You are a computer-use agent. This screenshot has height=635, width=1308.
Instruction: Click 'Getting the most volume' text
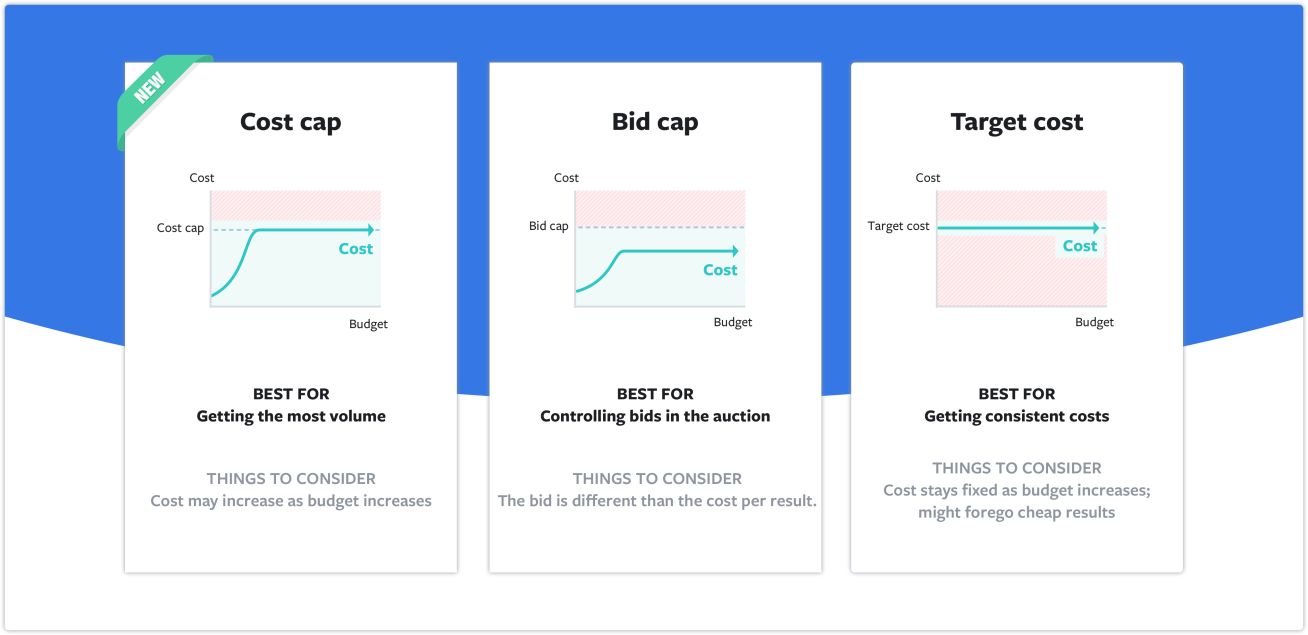pos(291,416)
